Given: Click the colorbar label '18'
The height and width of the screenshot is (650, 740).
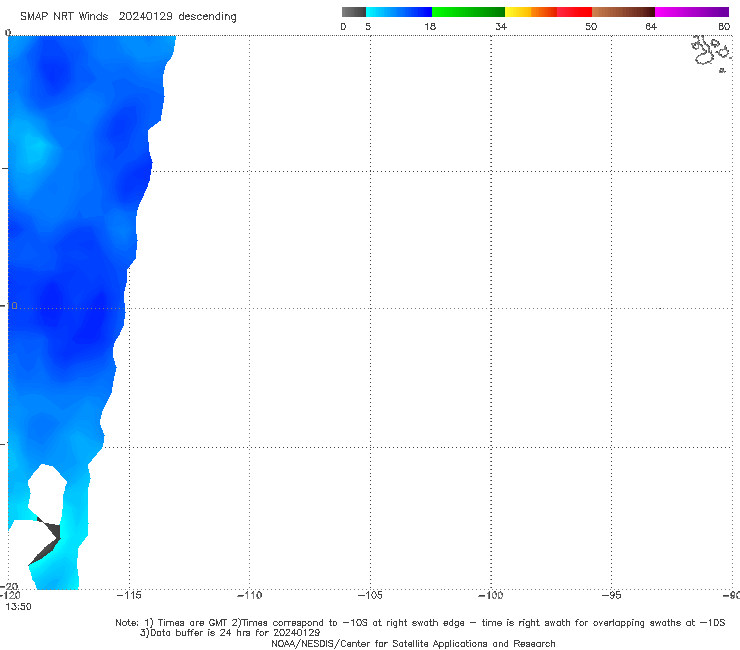Looking at the screenshot, I should (x=430, y=27).
